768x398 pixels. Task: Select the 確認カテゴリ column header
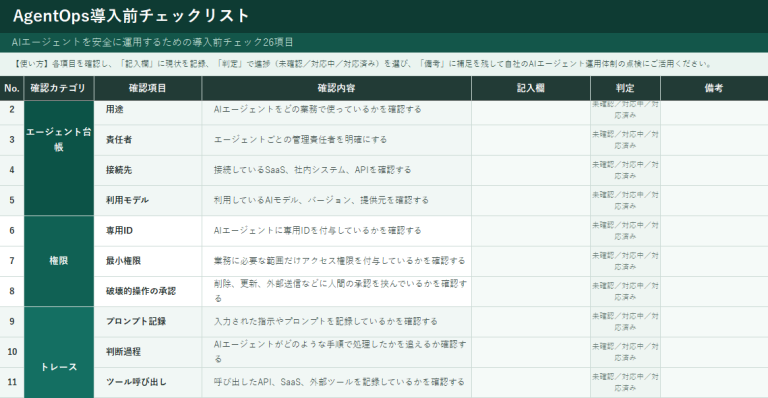59,88
